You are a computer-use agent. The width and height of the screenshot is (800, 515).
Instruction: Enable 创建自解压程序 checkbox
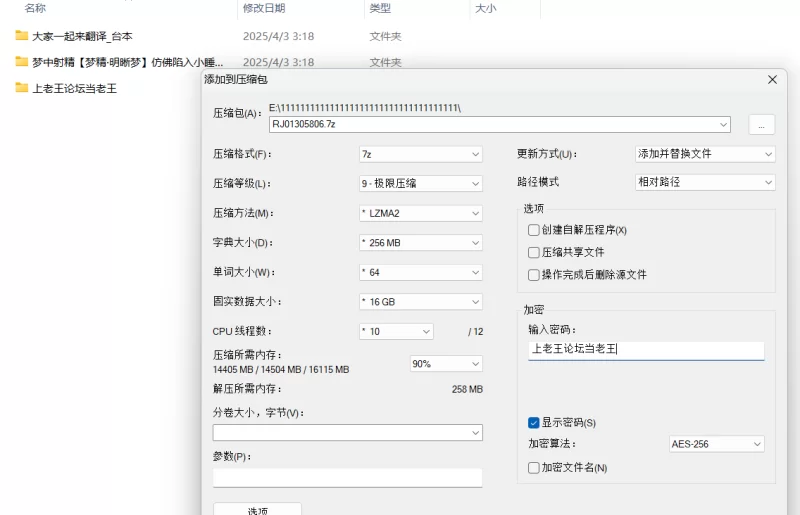coord(534,230)
